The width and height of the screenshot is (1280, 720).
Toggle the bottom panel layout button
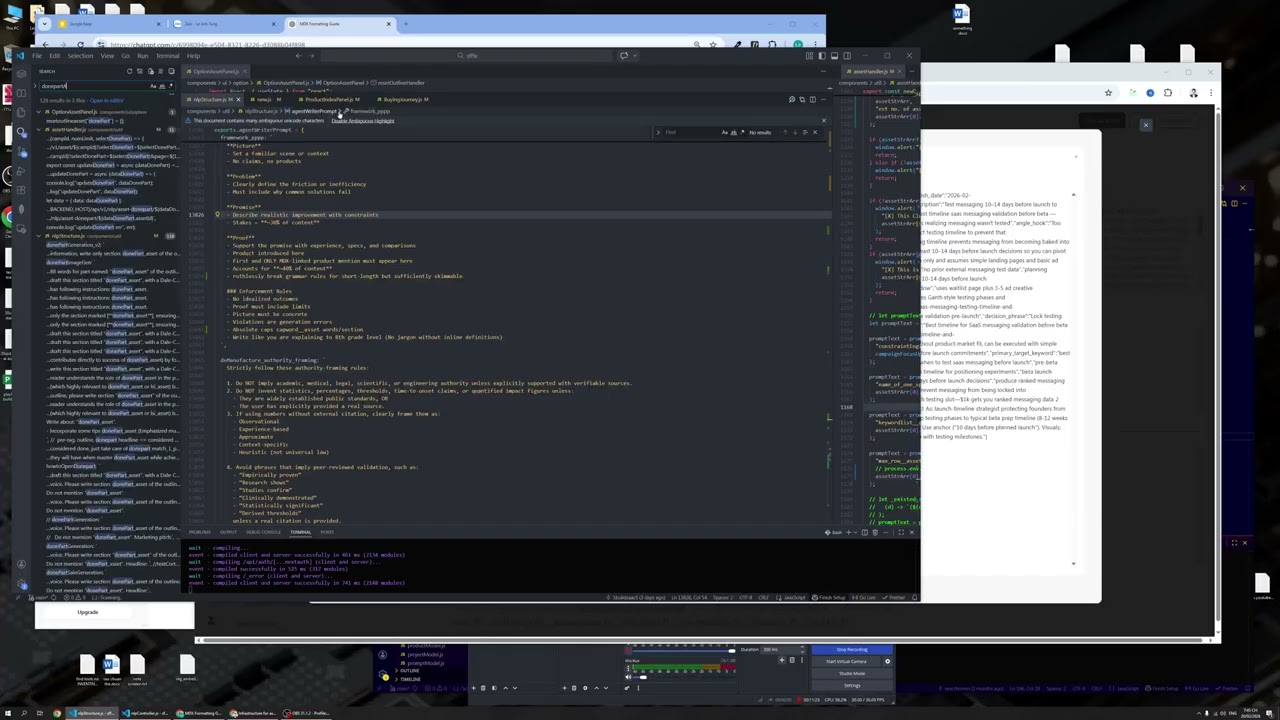(834, 56)
